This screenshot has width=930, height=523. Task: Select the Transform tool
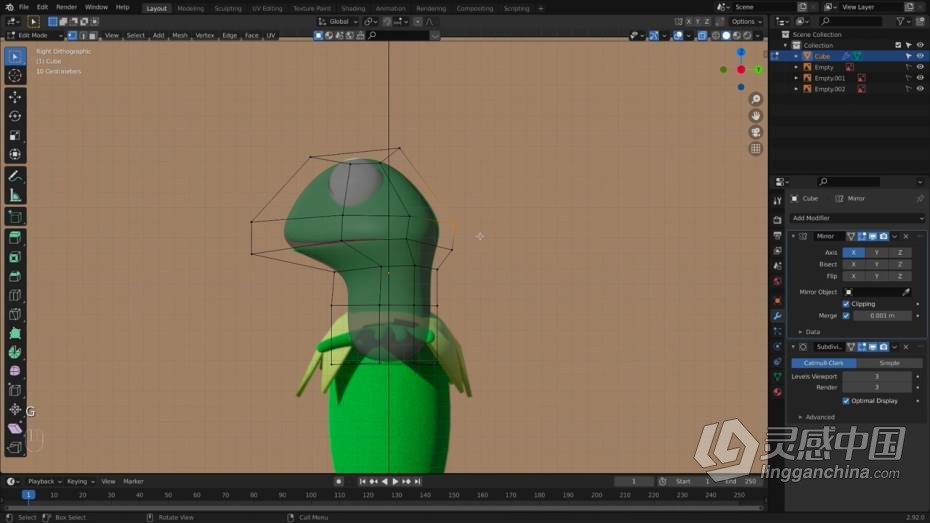[x=15, y=154]
